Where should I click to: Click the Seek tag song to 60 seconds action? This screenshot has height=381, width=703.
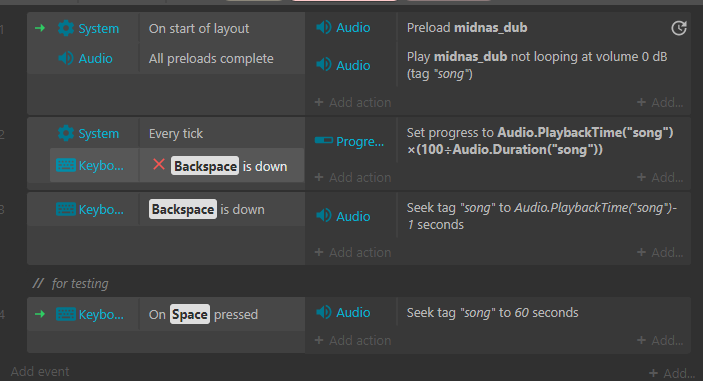492,312
